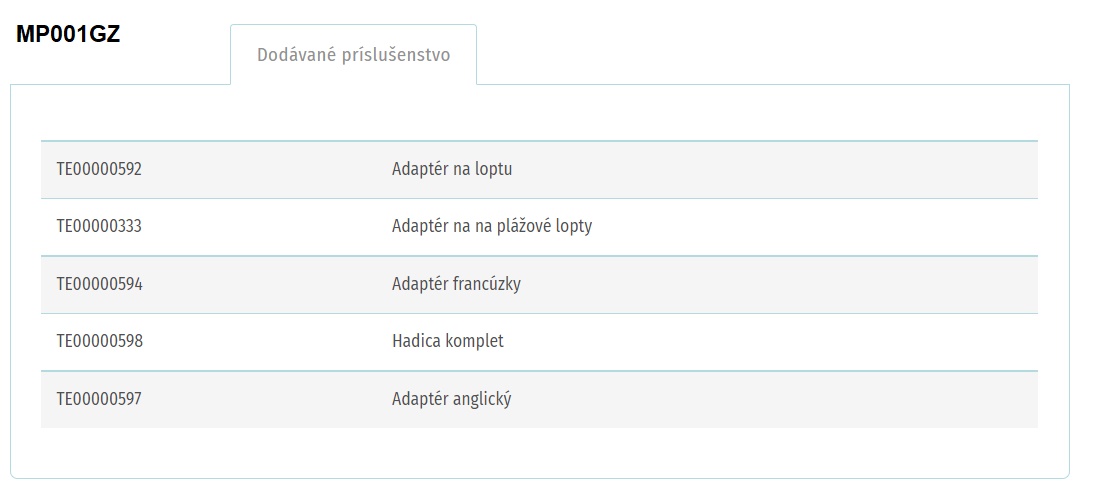Click part number TE00000594
This screenshot has width=1107, height=503.
[x=100, y=284]
